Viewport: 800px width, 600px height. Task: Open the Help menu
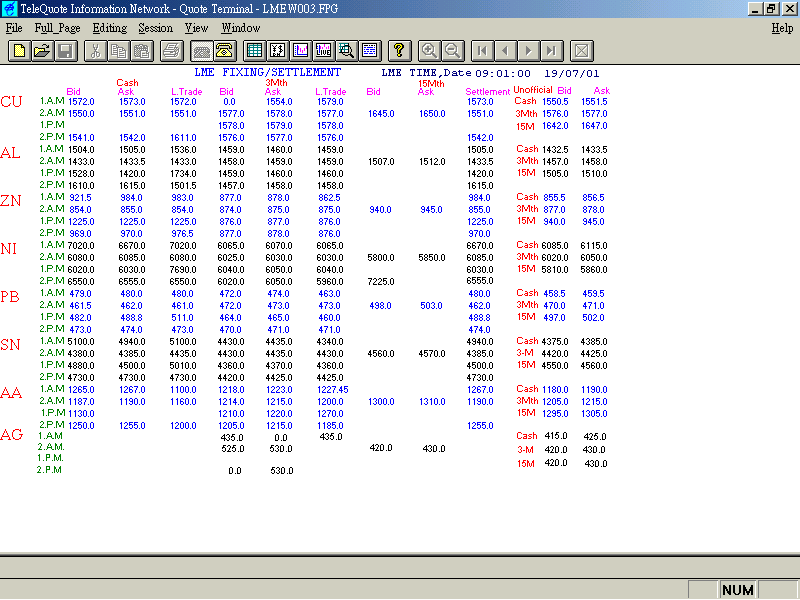tap(782, 28)
